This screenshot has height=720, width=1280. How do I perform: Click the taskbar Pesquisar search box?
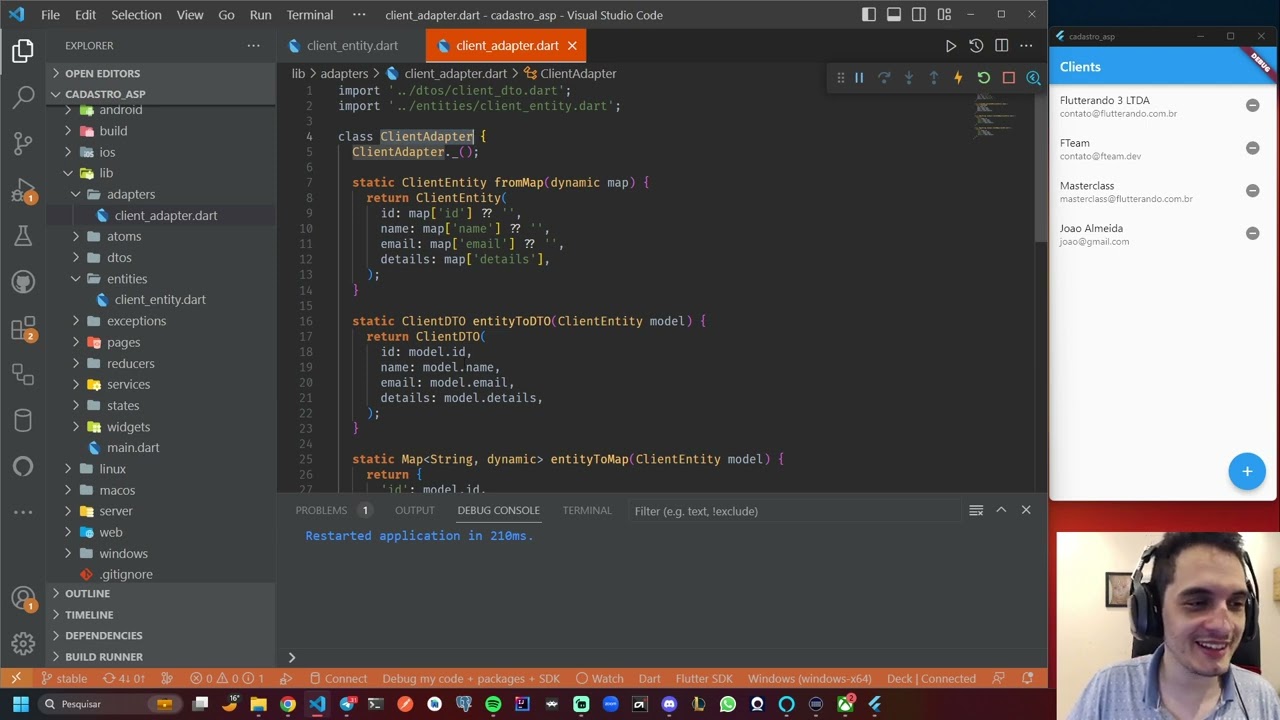tap(110, 704)
